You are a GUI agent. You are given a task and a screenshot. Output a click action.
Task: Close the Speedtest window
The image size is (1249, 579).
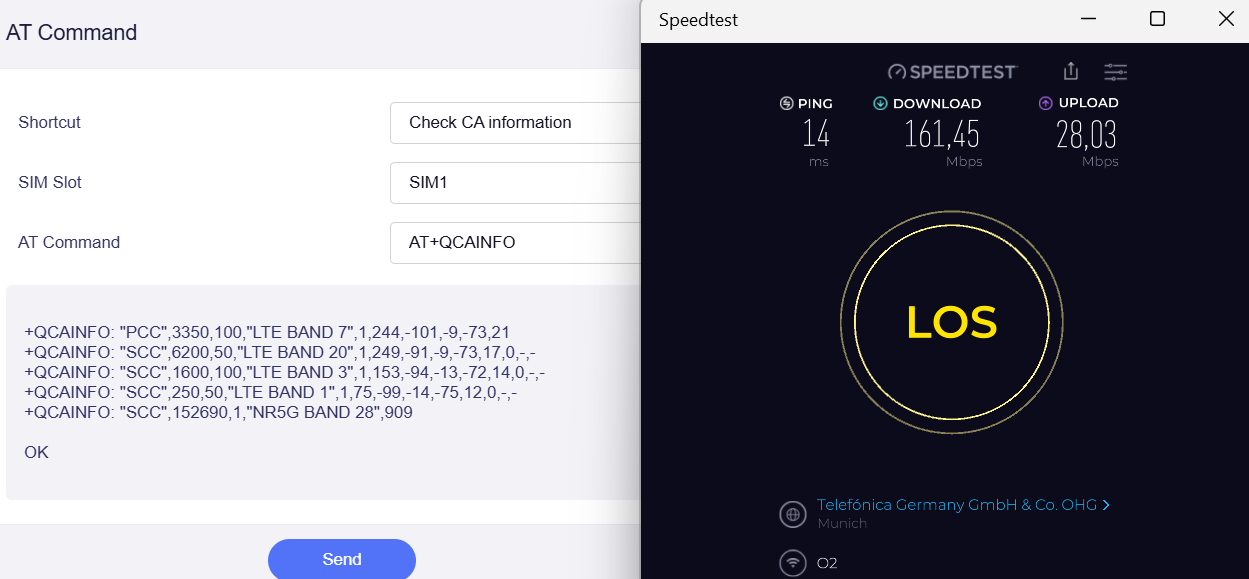[1226, 19]
